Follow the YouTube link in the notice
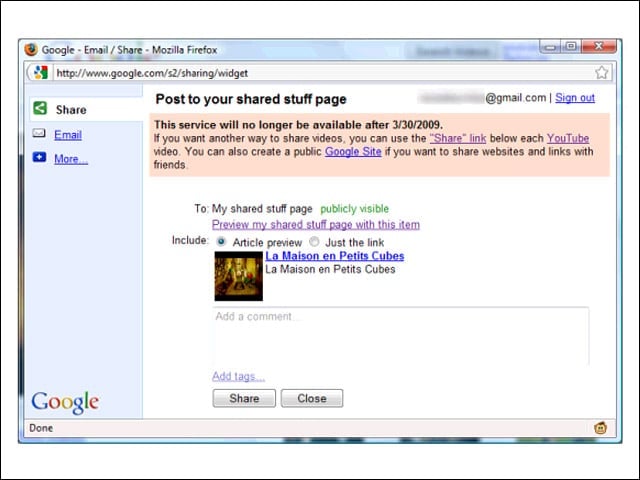This screenshot has width=640, height=480. coord(568,138)
